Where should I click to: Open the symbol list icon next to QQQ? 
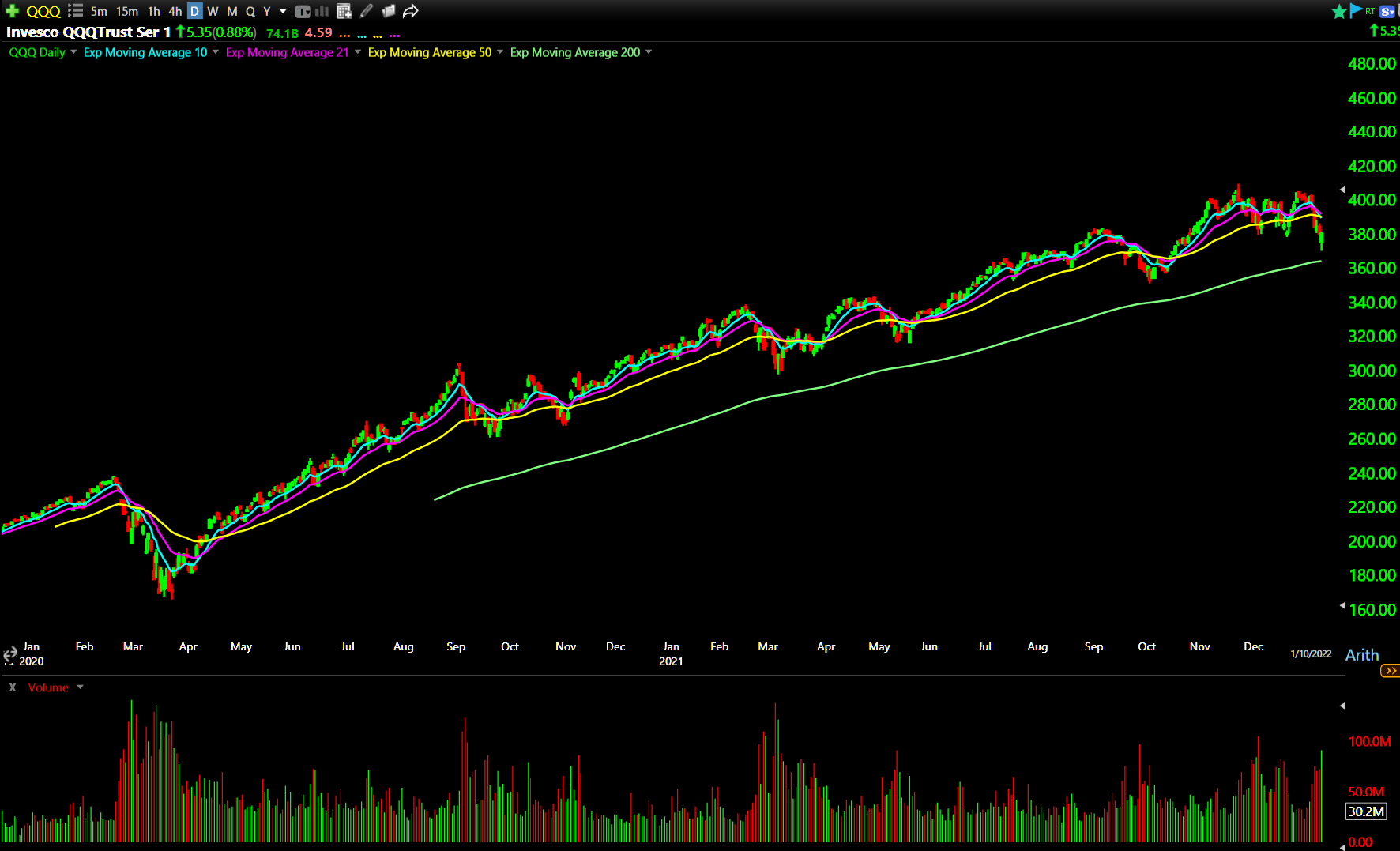click(x=75, y=11)
